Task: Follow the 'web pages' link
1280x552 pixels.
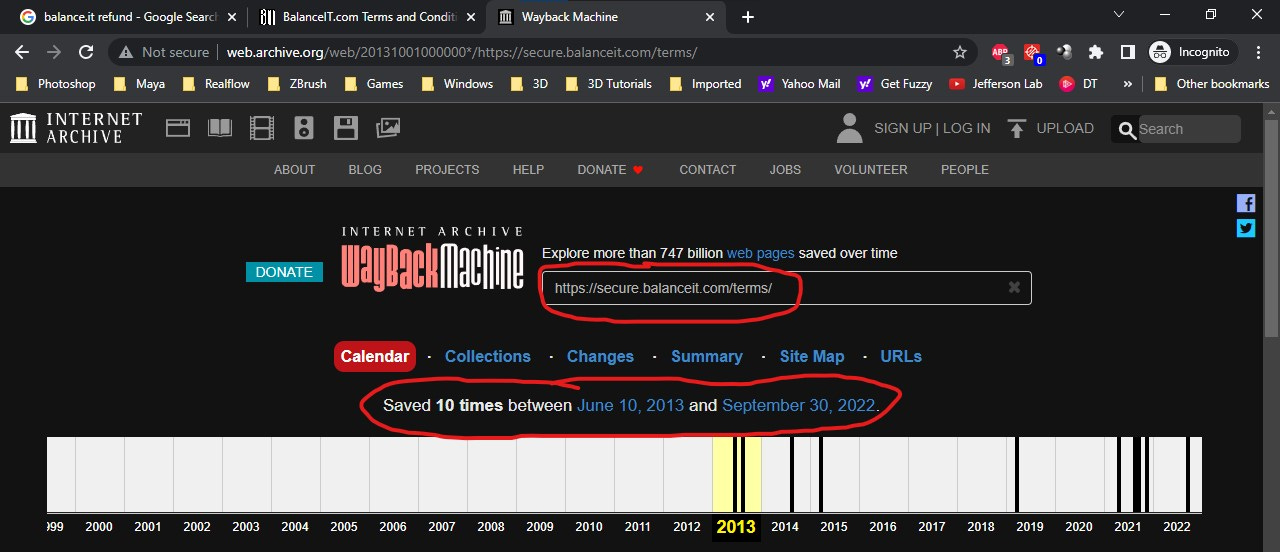Action: click(760, 253)
